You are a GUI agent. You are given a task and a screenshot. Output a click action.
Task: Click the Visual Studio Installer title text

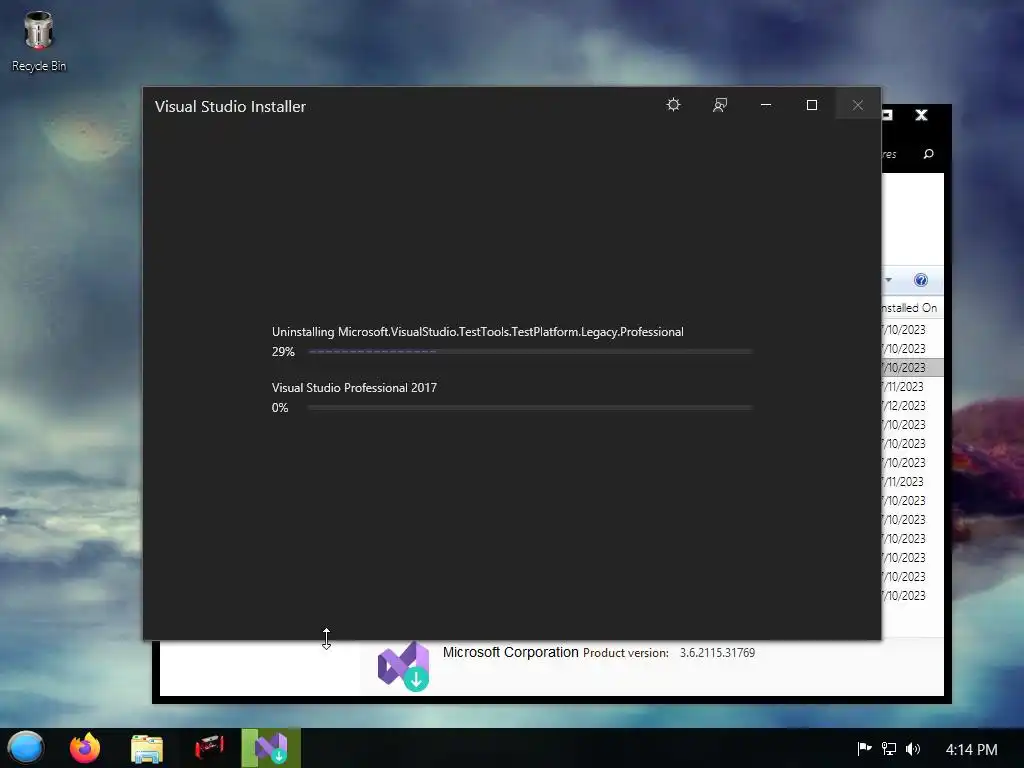(230, 106)
